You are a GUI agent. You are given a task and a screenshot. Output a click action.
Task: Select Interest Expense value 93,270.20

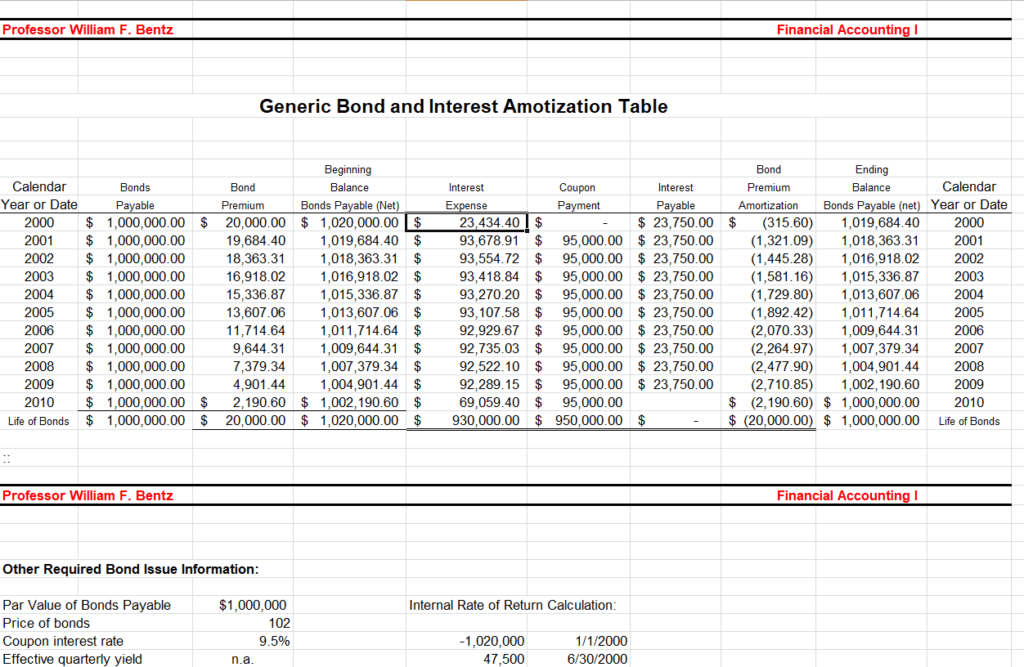(x=466, y=295)
